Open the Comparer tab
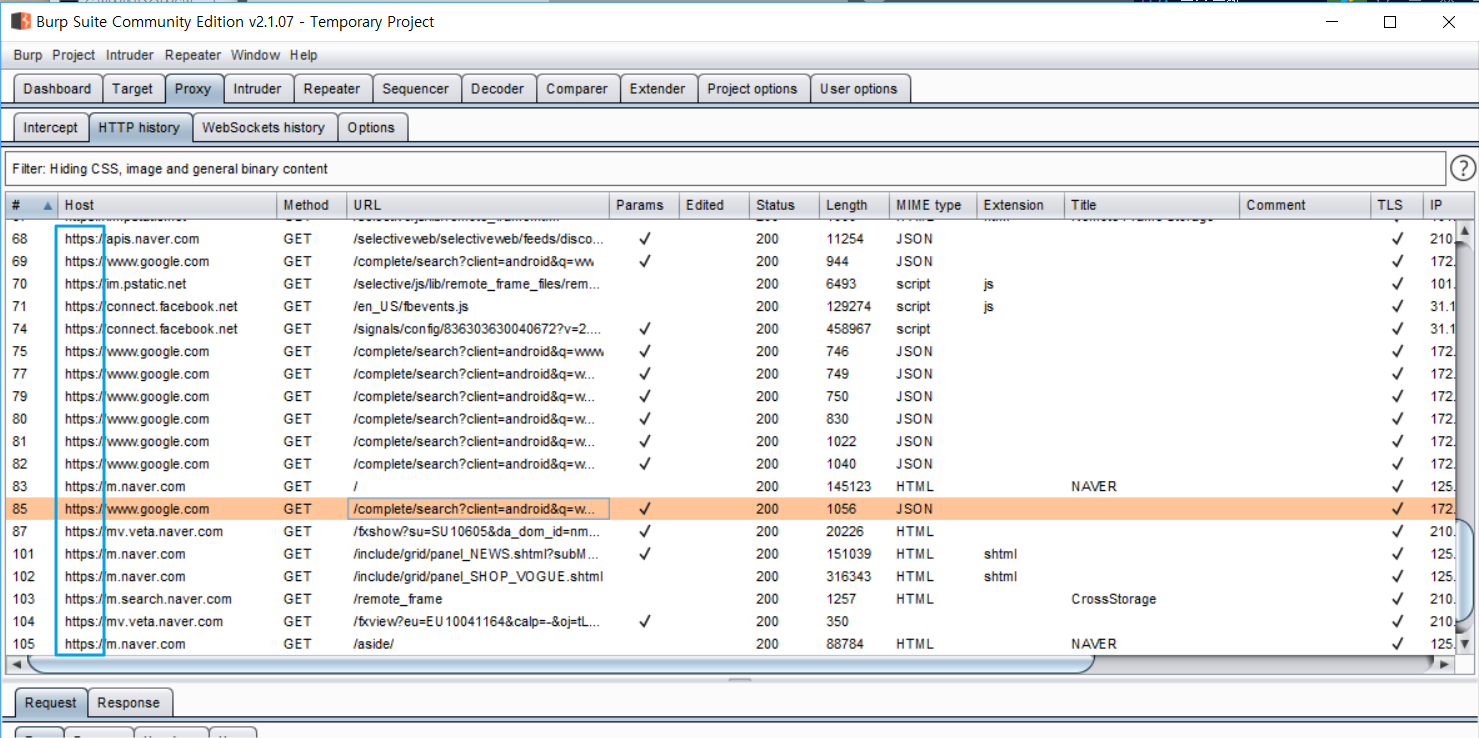Image resolution: width=1479 pixels, height=738 pixels. point(577,88)
